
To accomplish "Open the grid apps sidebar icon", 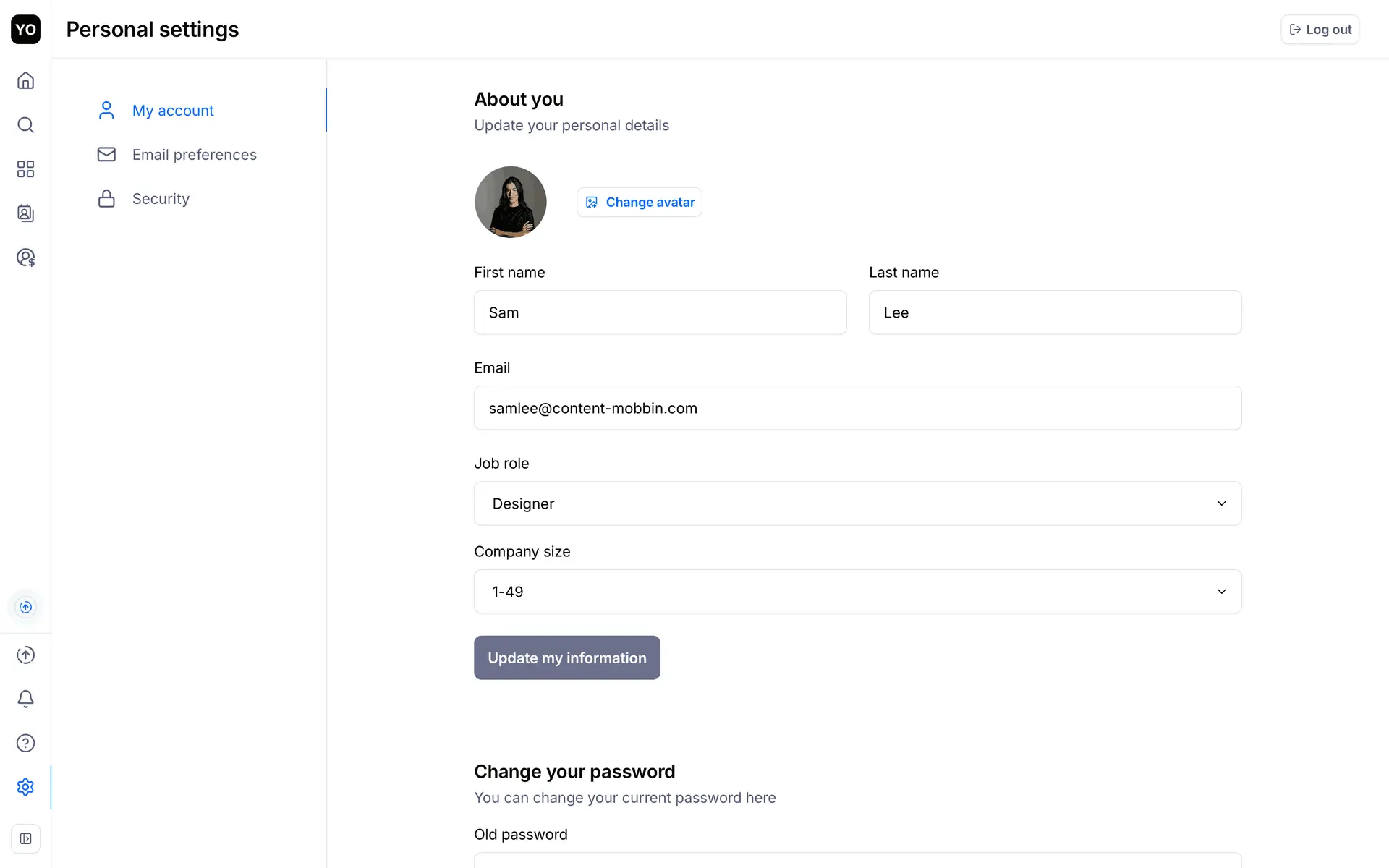I will point(25,169).
